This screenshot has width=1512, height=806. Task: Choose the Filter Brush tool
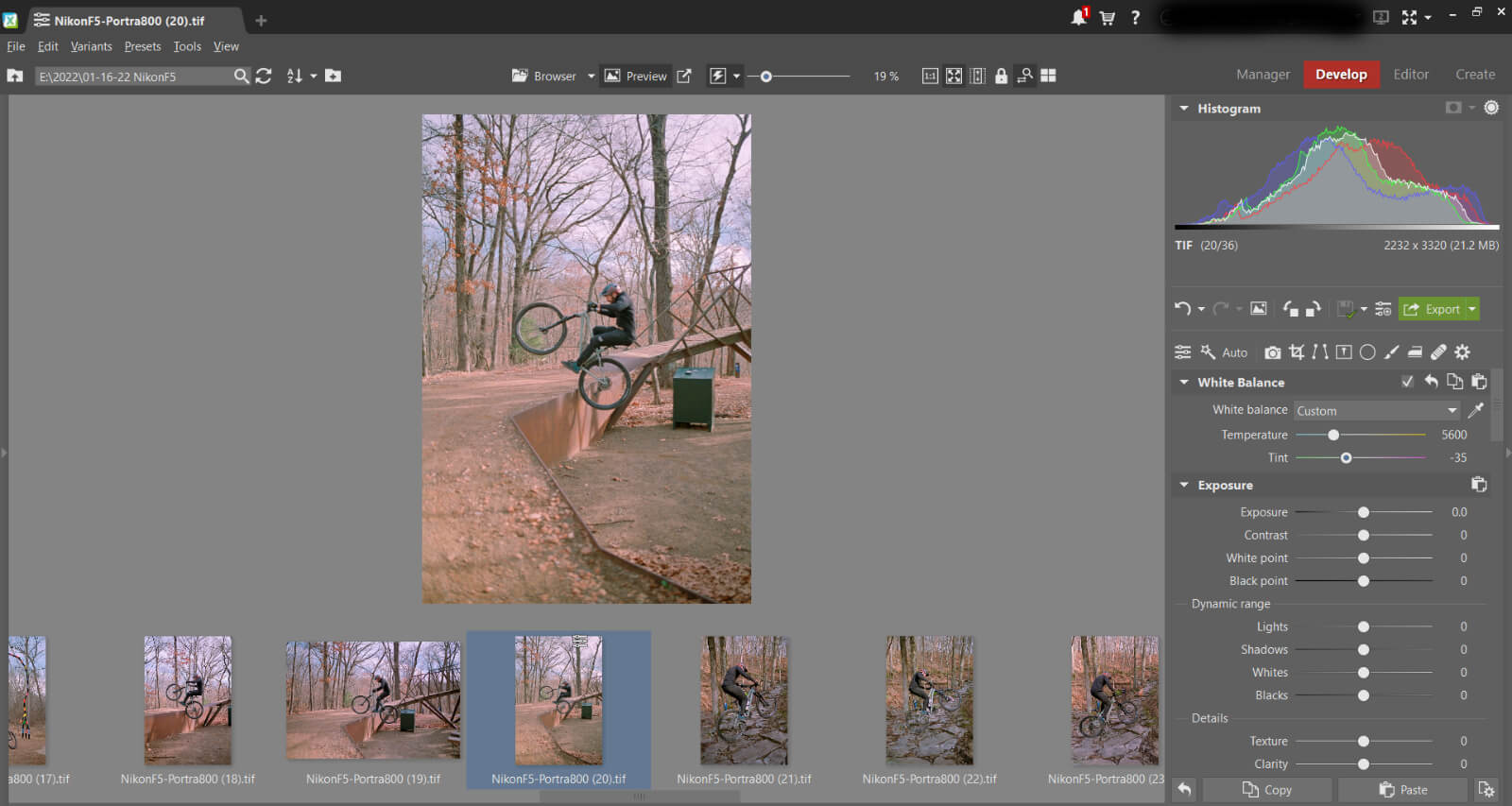[x=1391, y=352]
